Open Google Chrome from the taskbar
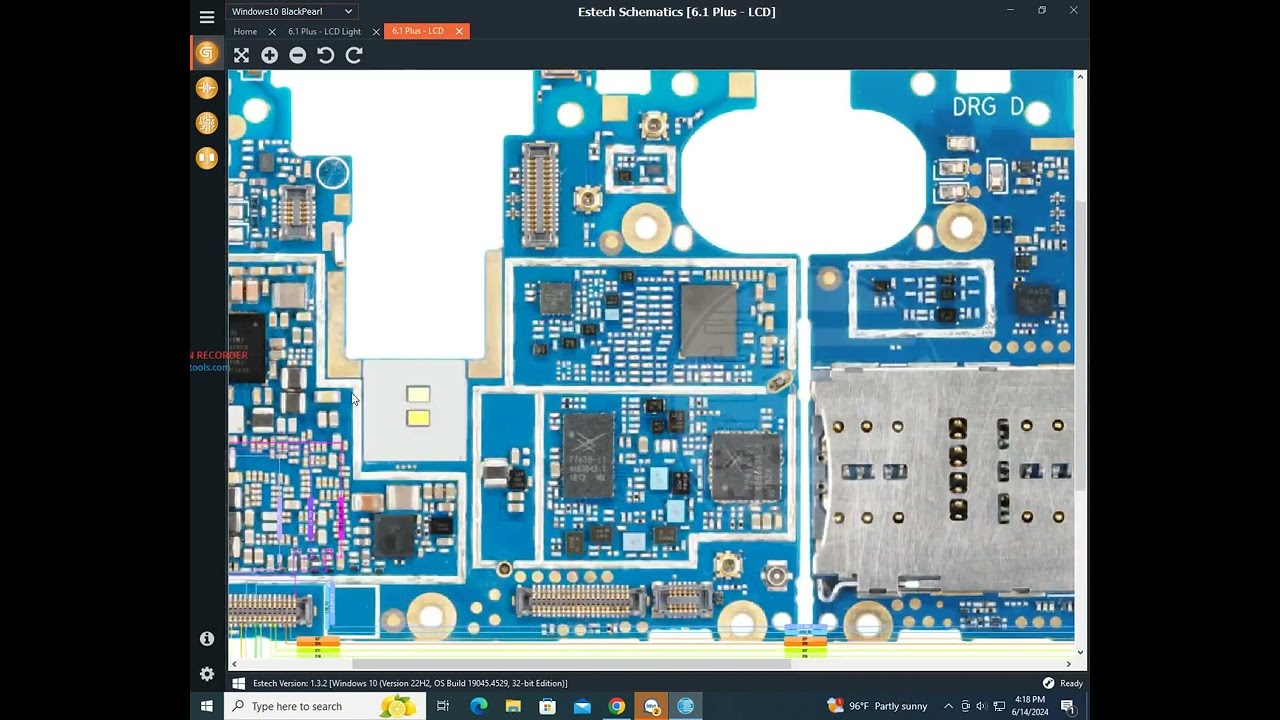 616,706
